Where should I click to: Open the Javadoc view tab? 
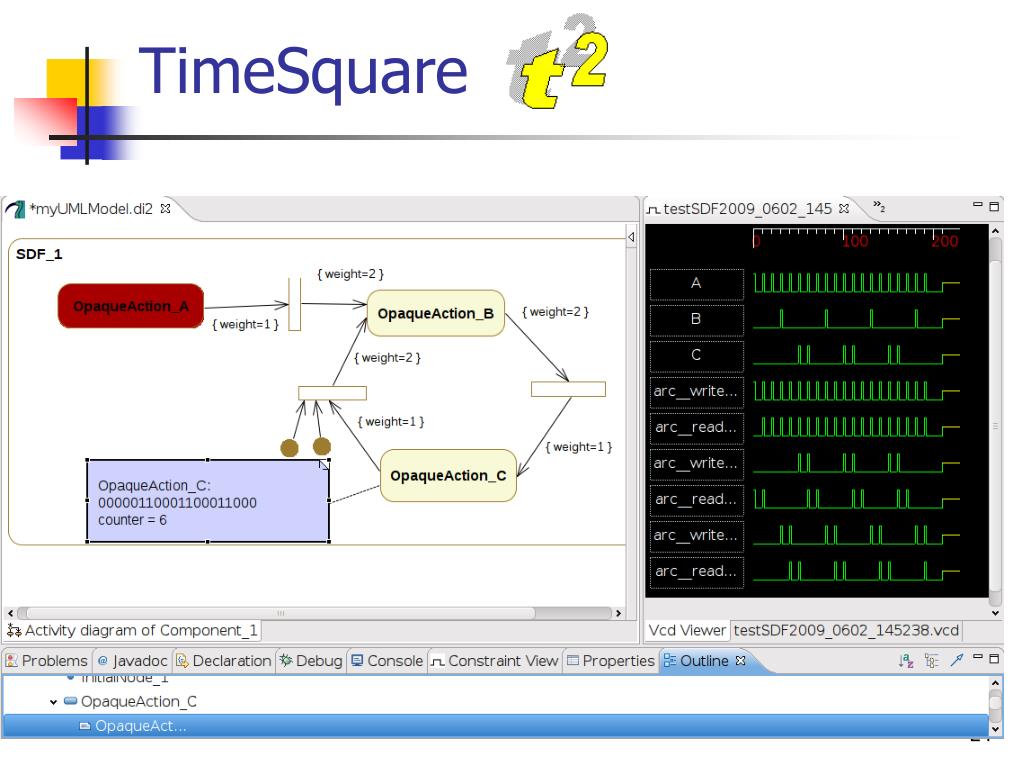[133, 661]
